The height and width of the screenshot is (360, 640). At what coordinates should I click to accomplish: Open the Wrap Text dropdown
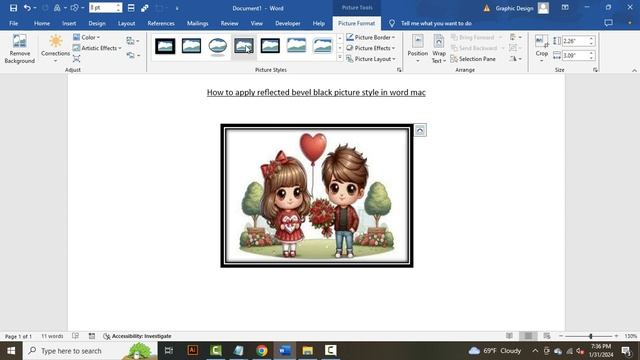(439, 49)
